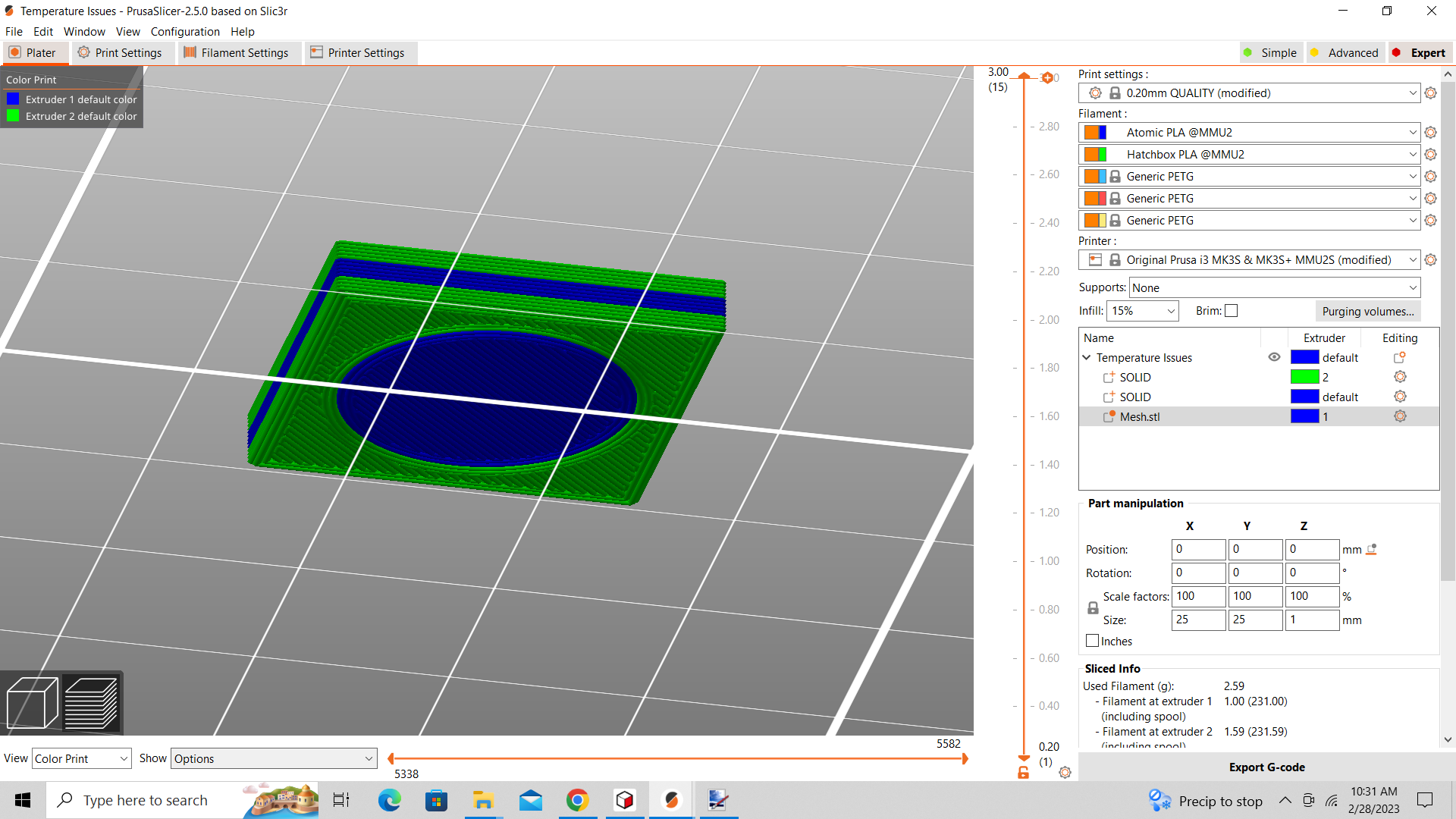The height and width of the screenshot is (819, 1456).
Task: Click the Purging volumes button
Action: [x=1367, y=311]
